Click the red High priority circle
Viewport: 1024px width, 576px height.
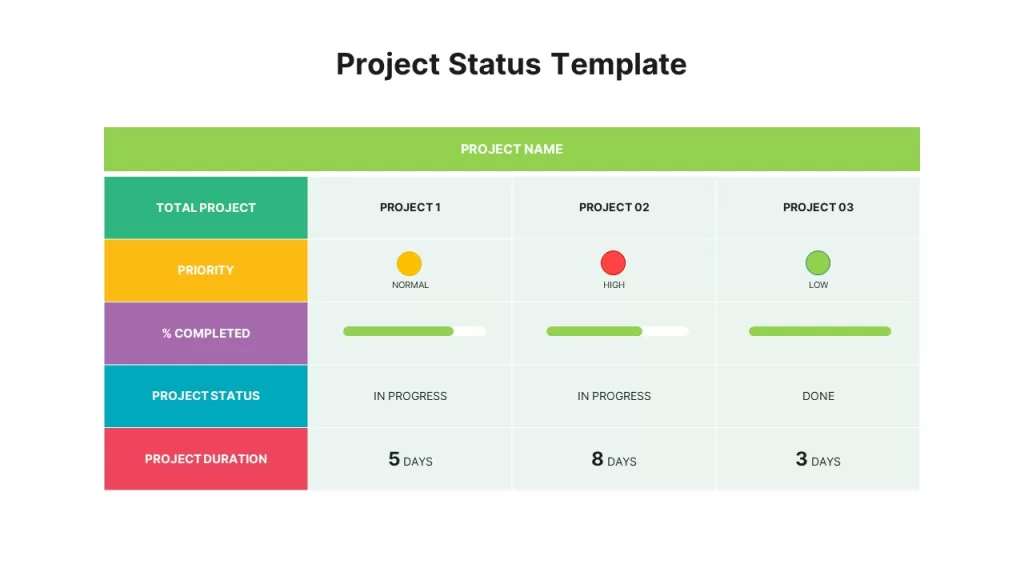[613, 263]
